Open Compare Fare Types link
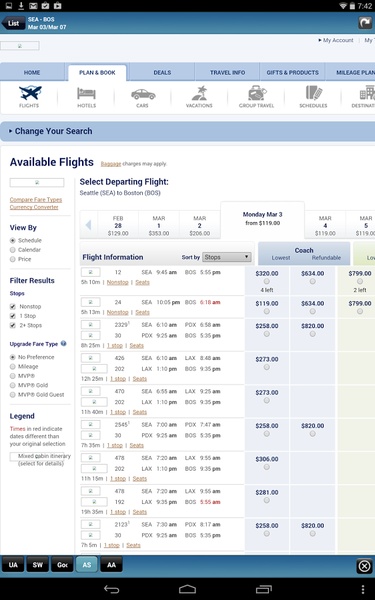 point(36,199)
